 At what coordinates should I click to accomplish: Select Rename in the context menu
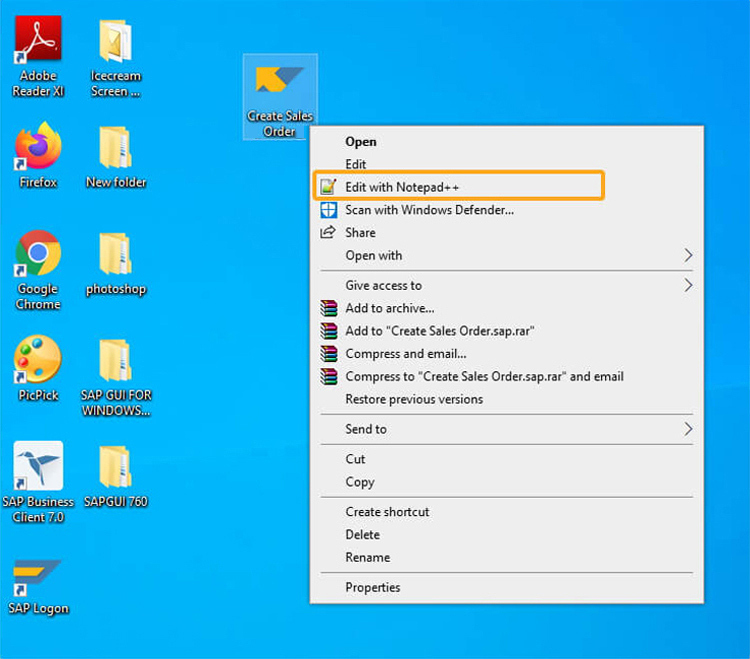(x=367, y=558)
